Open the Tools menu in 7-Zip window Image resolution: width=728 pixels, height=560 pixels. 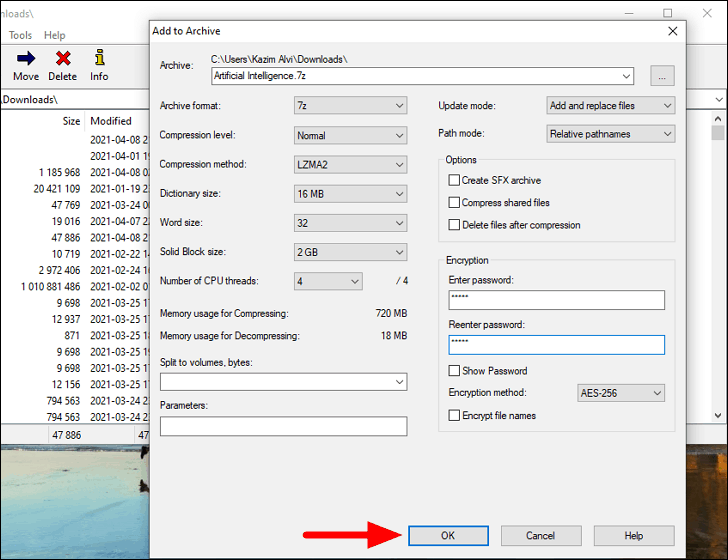click(20, 35)
